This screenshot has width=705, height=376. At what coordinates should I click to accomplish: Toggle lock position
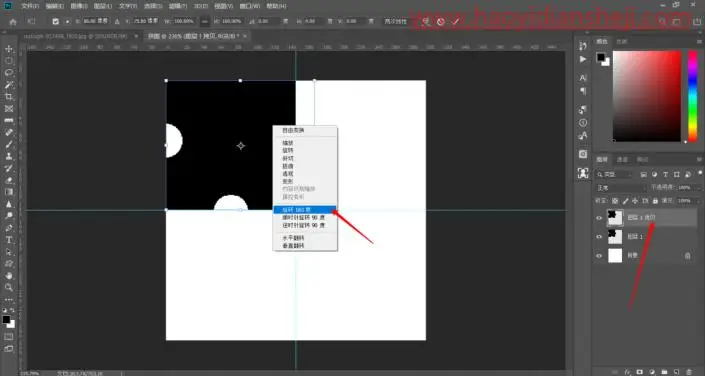(x=635, y=201)
